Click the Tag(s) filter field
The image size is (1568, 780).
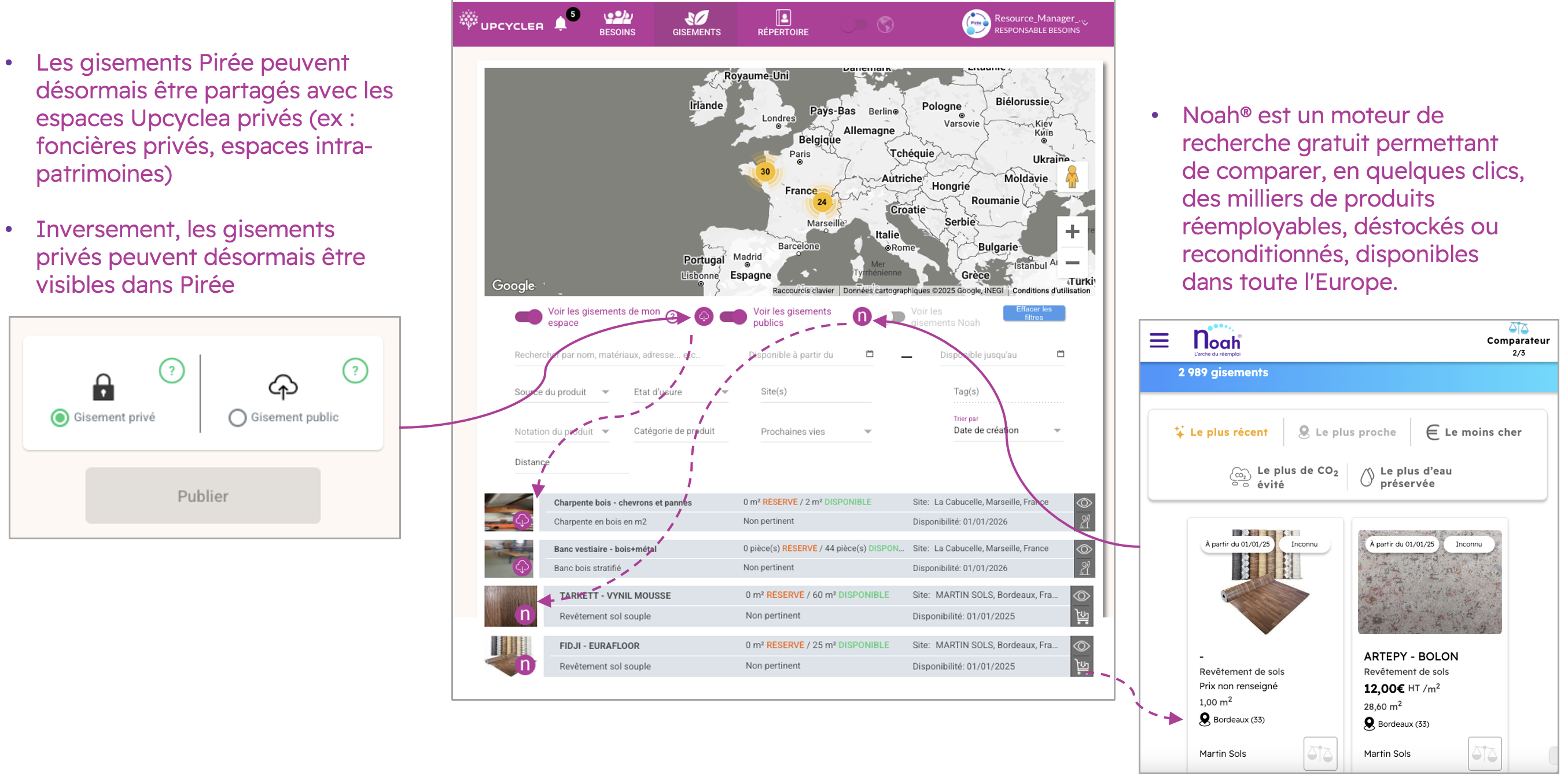1008,392
